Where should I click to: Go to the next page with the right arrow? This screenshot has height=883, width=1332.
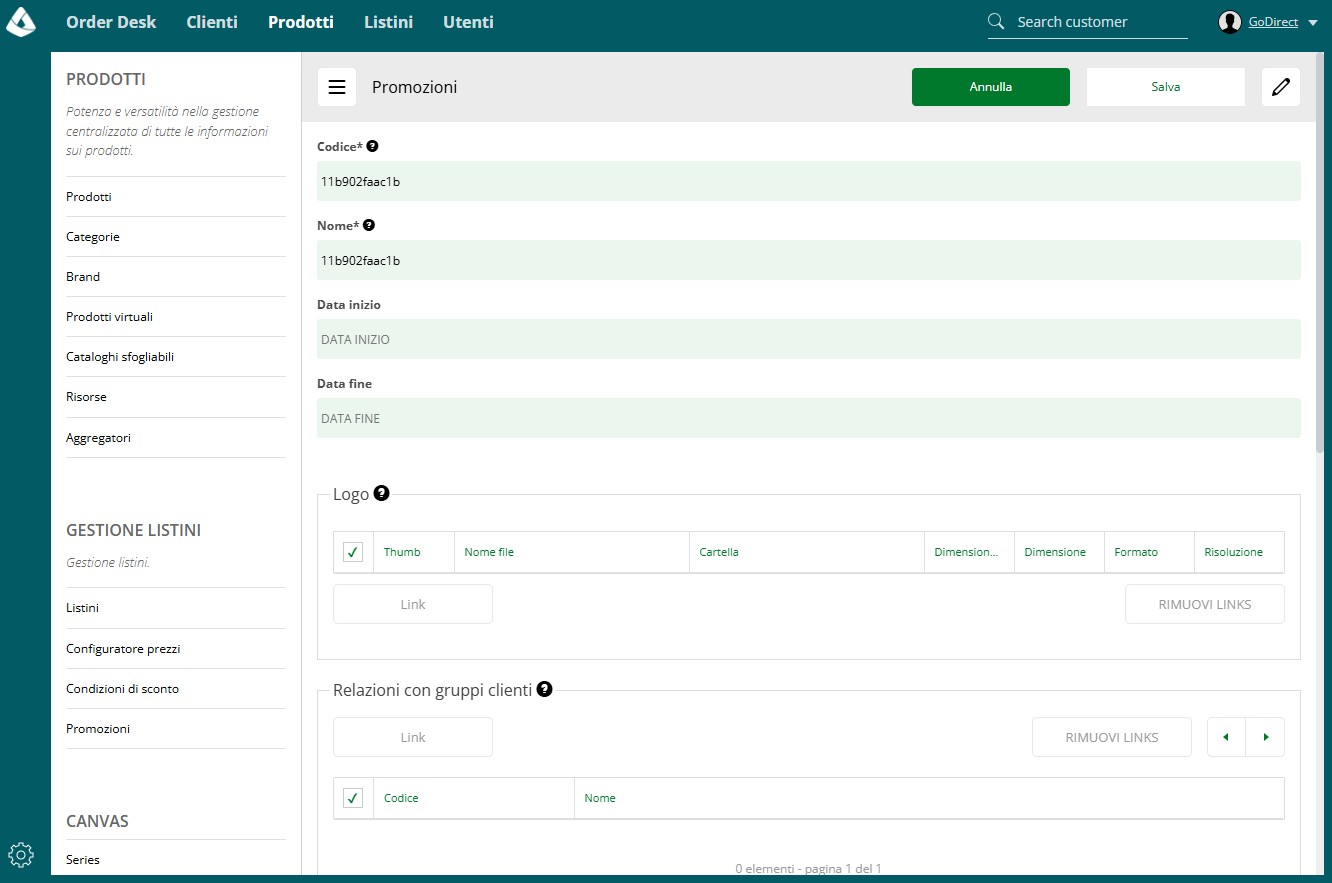(1265, 737)
